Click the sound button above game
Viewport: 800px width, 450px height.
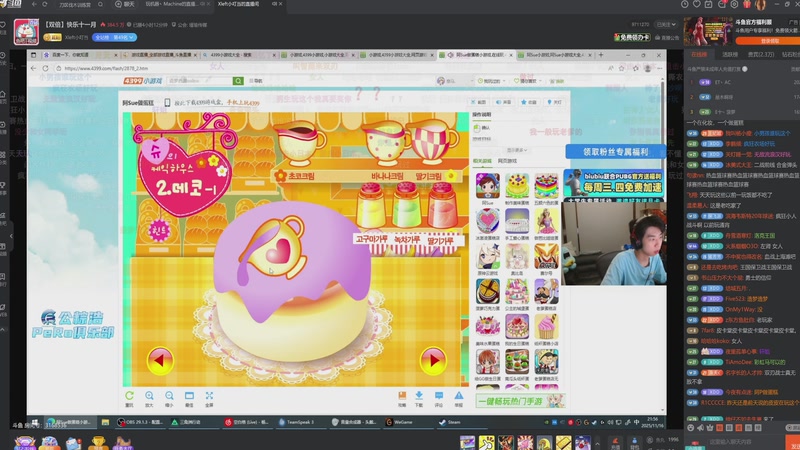(x=504, y=102)
